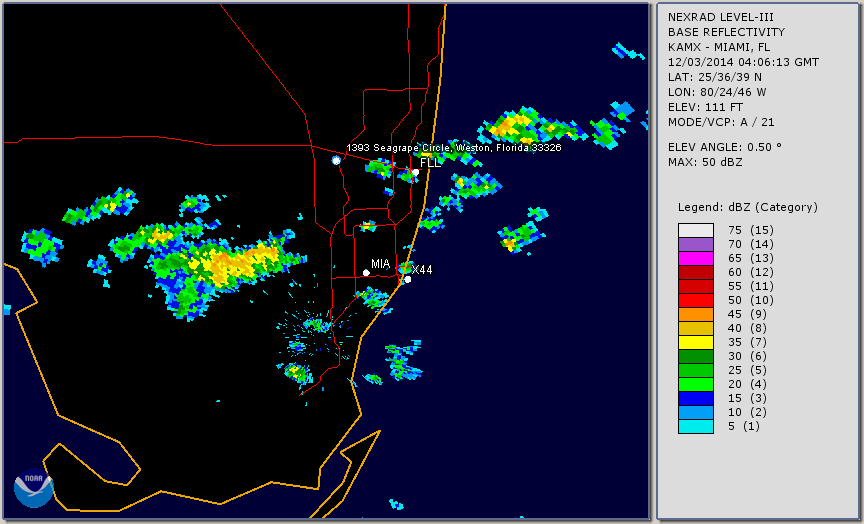Click the ELEV ANGLE: 0.50 ° text
The image size is (864, 524).
(725, 147)
